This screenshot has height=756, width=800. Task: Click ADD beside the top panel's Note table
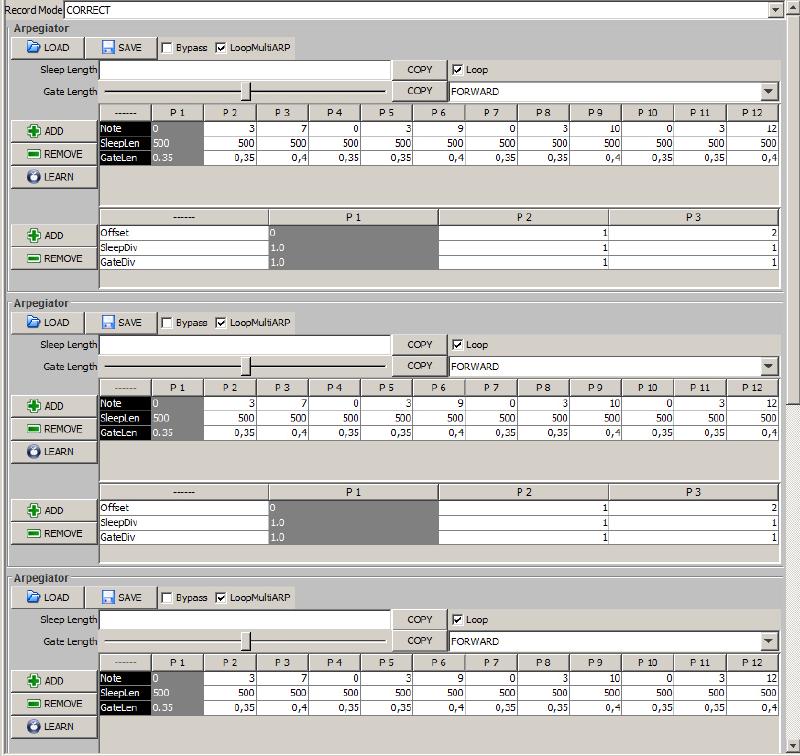(54, 131)
